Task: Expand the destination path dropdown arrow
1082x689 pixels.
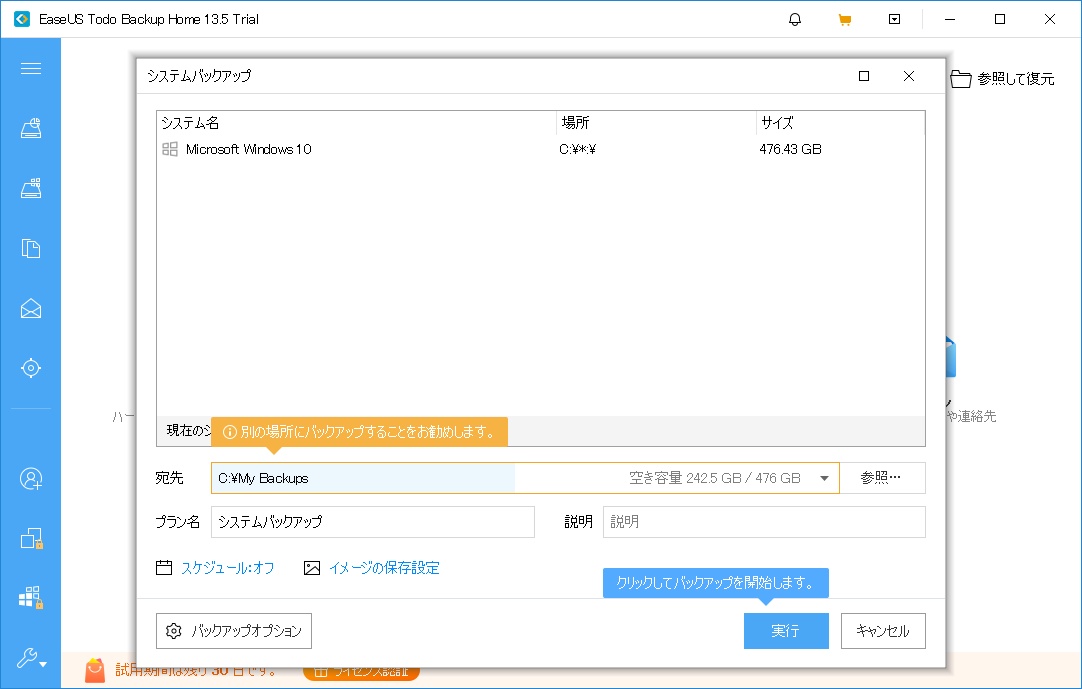Action: pyautogui.click(x=824, y=478)
